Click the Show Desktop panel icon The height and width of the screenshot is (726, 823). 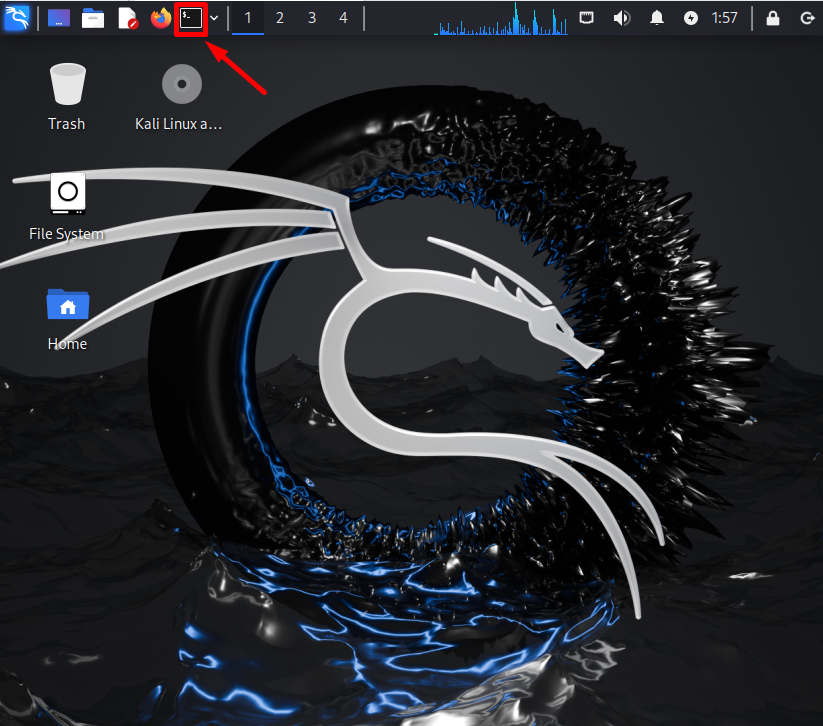pos(59,18)
